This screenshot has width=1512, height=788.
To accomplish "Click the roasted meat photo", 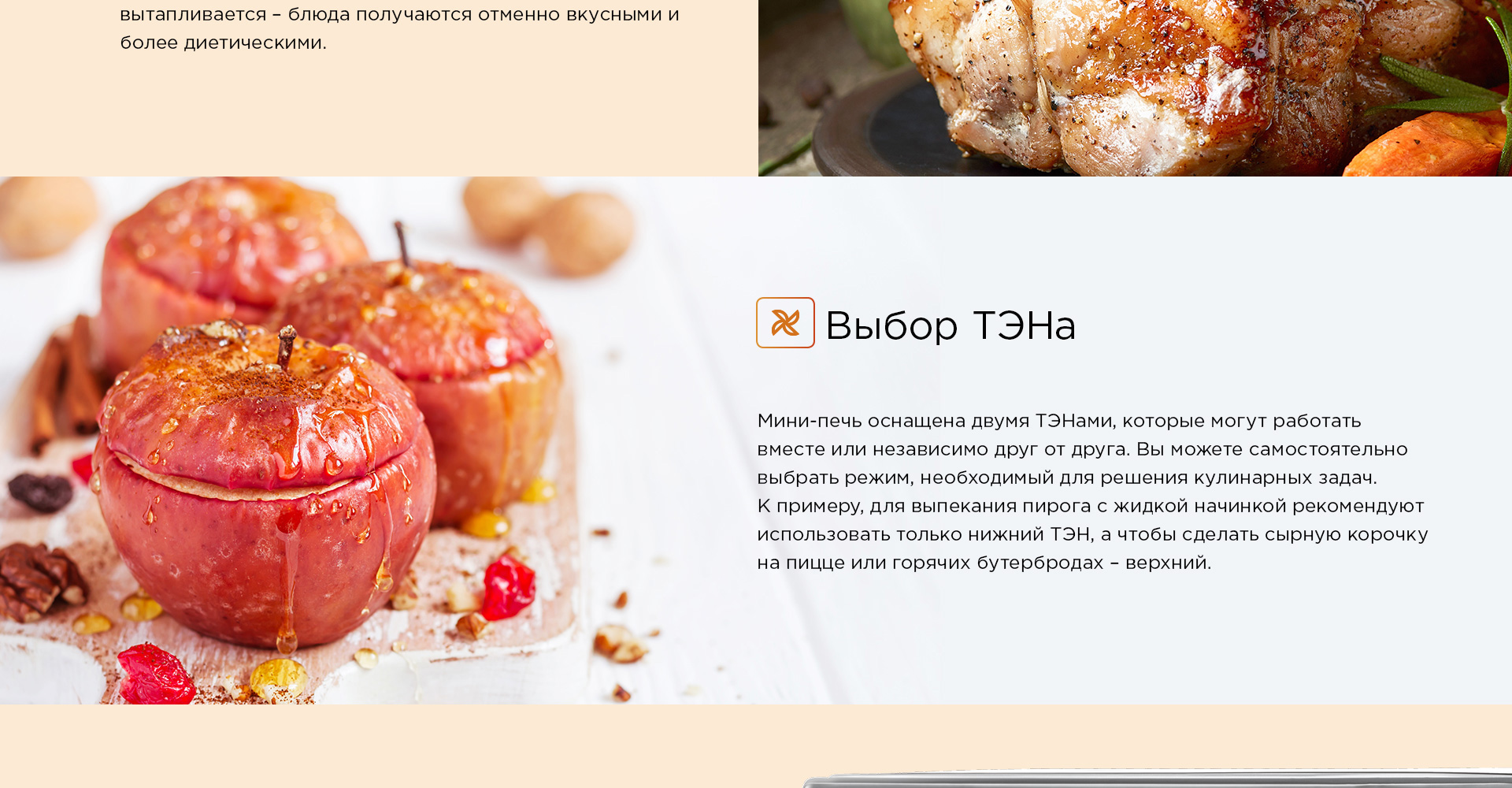I will (x=1135, y=87).
